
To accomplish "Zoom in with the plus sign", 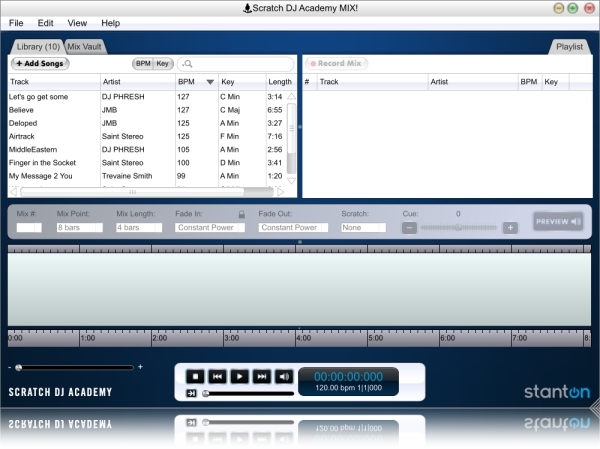I will click(x=140, y=367).
